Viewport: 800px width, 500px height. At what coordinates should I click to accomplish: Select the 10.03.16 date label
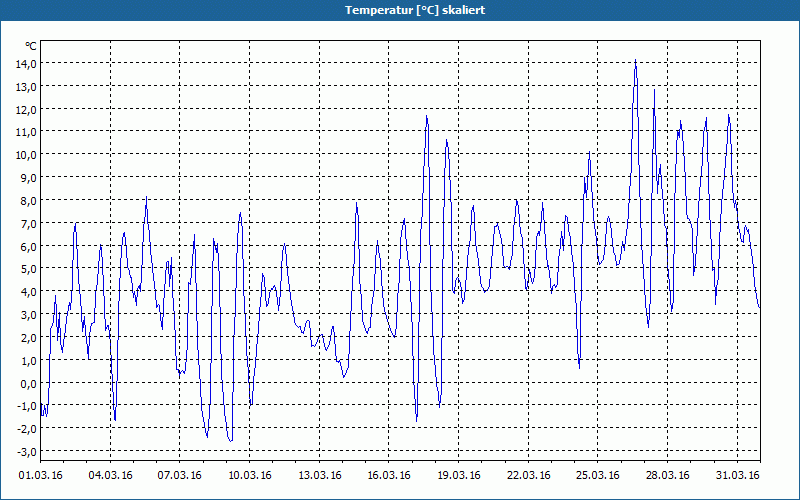point(249,475)
